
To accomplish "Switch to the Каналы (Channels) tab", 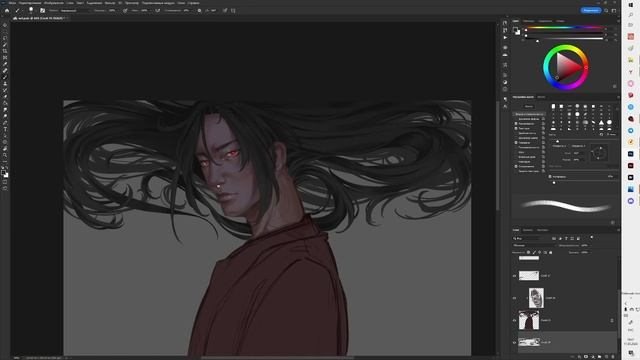I will pyautogui.click(x=528, y=230).
